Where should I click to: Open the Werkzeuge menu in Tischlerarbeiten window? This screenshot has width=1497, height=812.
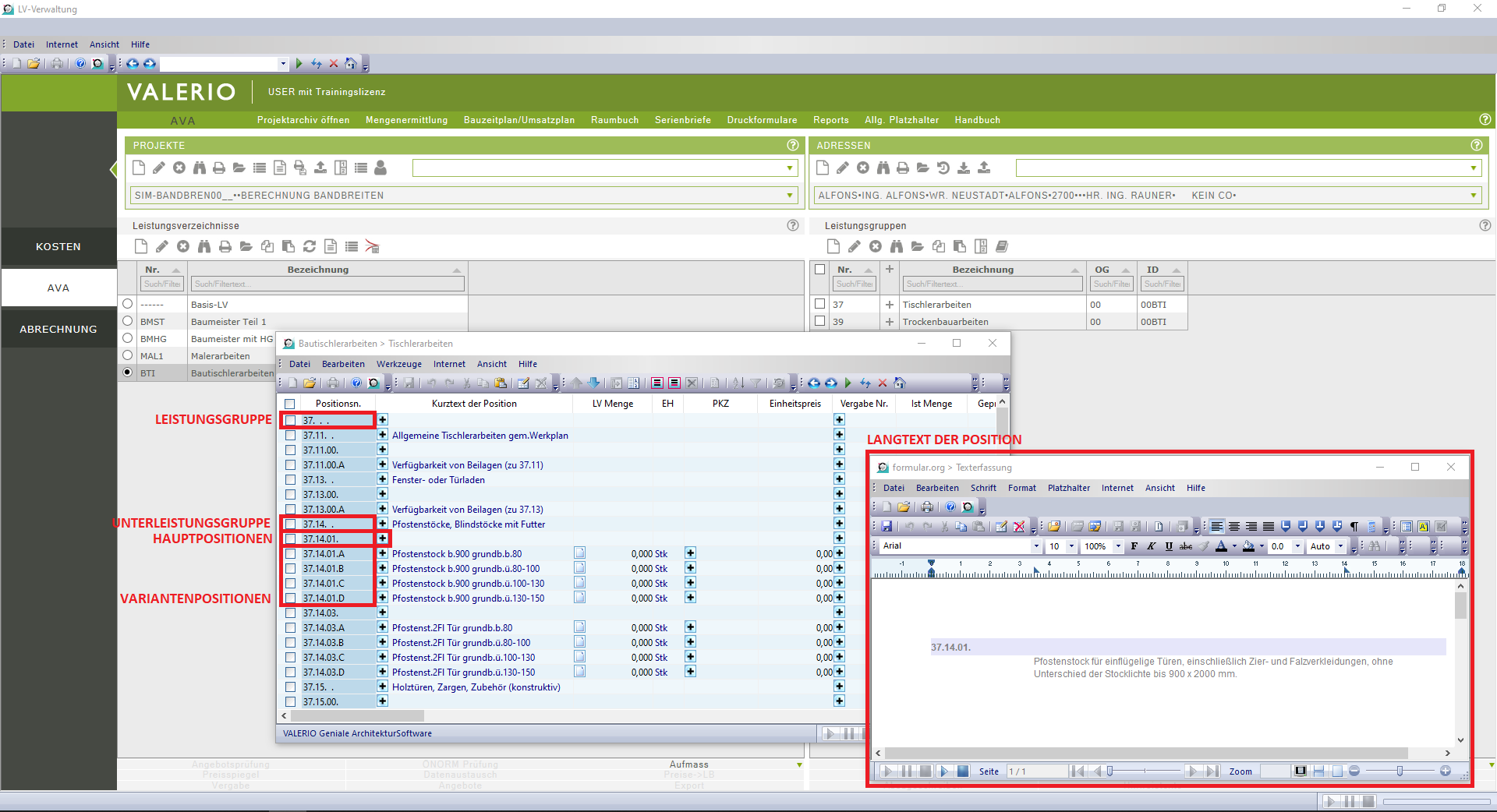[398, 364]
